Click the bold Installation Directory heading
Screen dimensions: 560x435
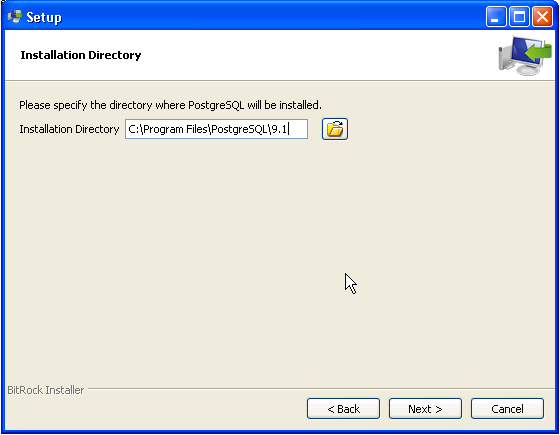coord(81,55)
